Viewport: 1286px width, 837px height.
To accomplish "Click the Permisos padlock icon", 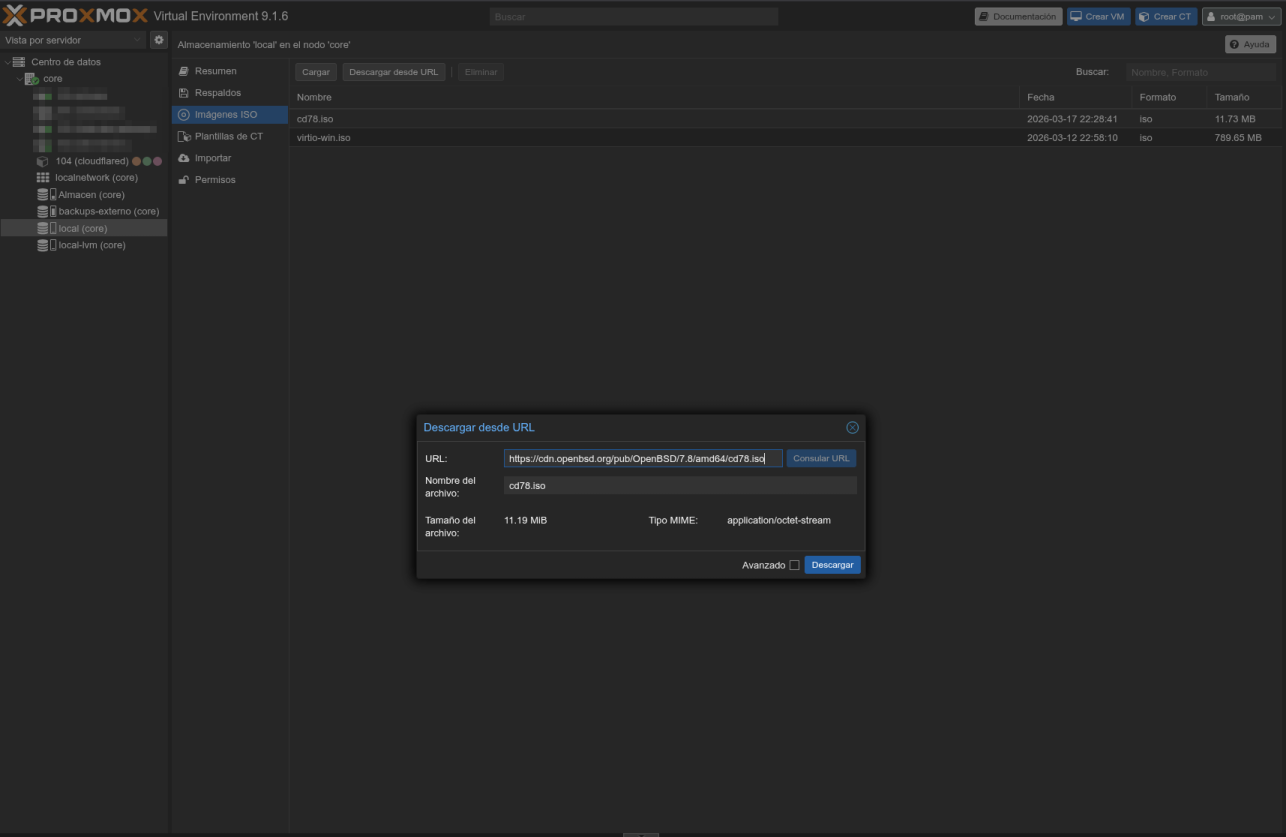I will point(183,179).
